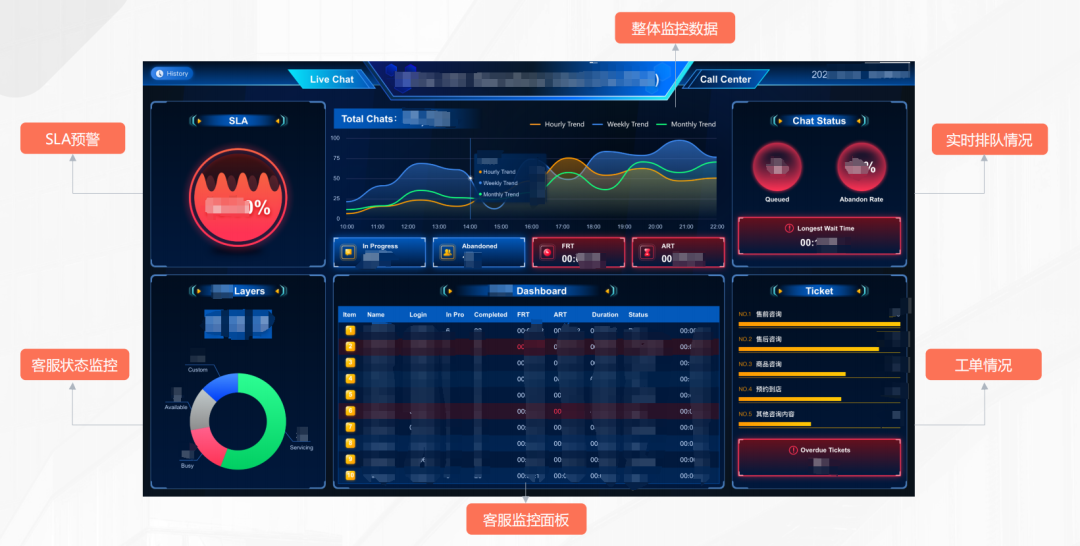This screenshot has width=1080, height=546.
Task: Click the FRT clock icon
Action: pyautogui.click(x=548, y=253)
